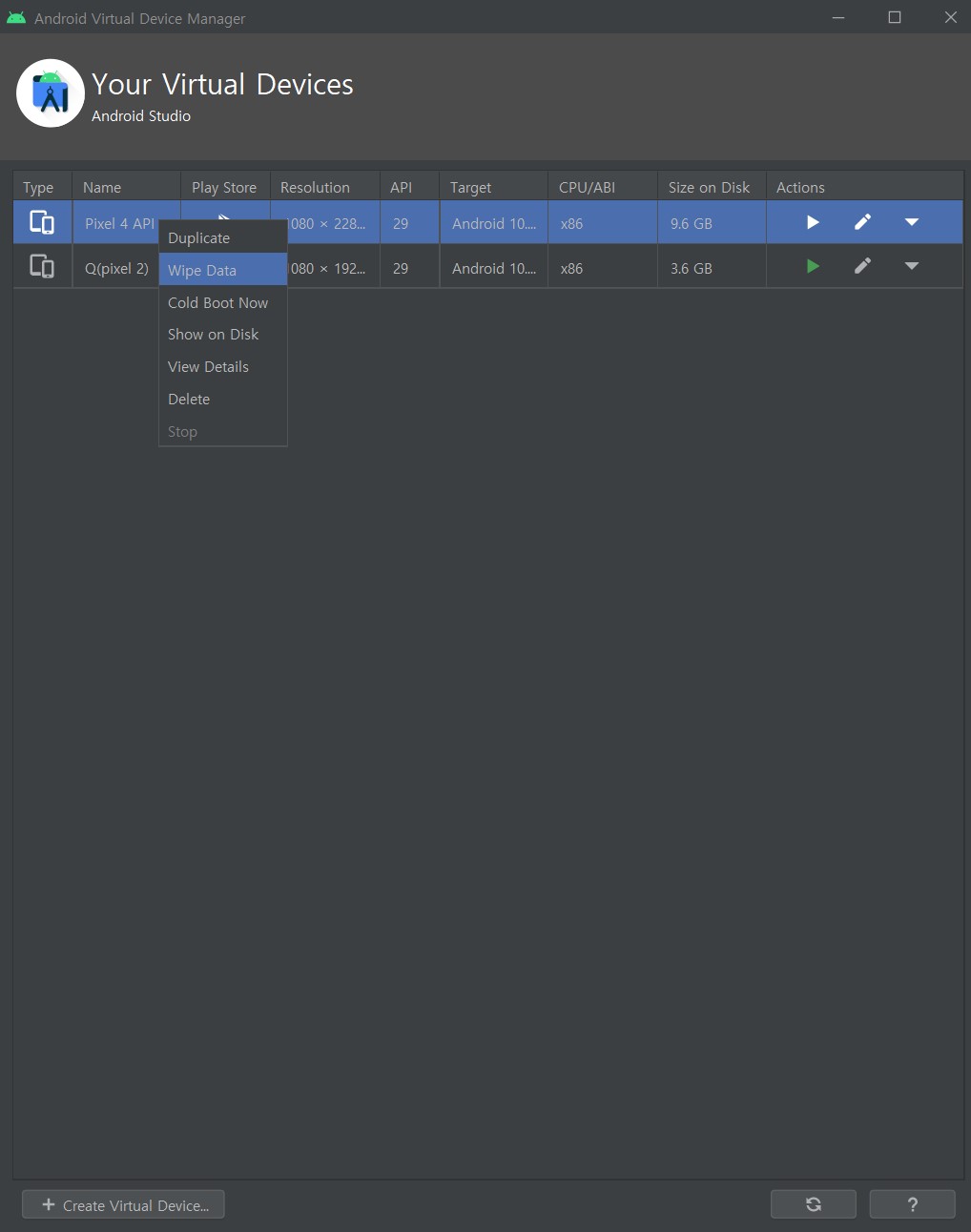Edit the Pixel 4 API device

pyautogui.click(x=862, y=222)
